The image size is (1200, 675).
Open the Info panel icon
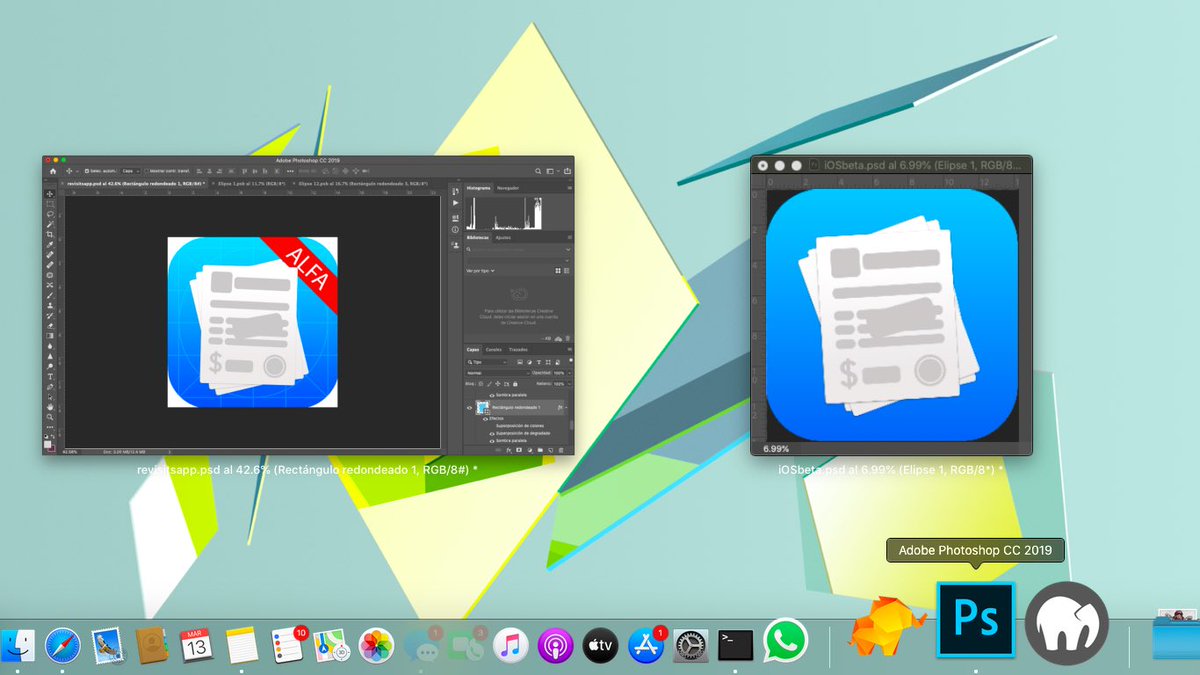(455, 230)
